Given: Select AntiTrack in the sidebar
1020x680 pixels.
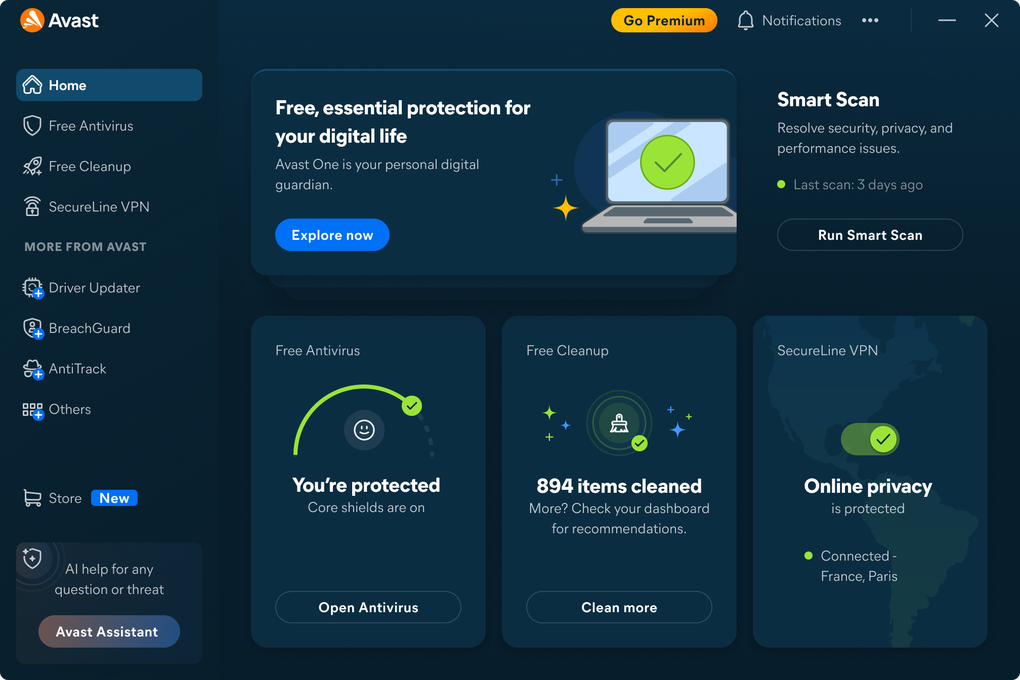Looking at the screenshot, I should coord(84,368).
